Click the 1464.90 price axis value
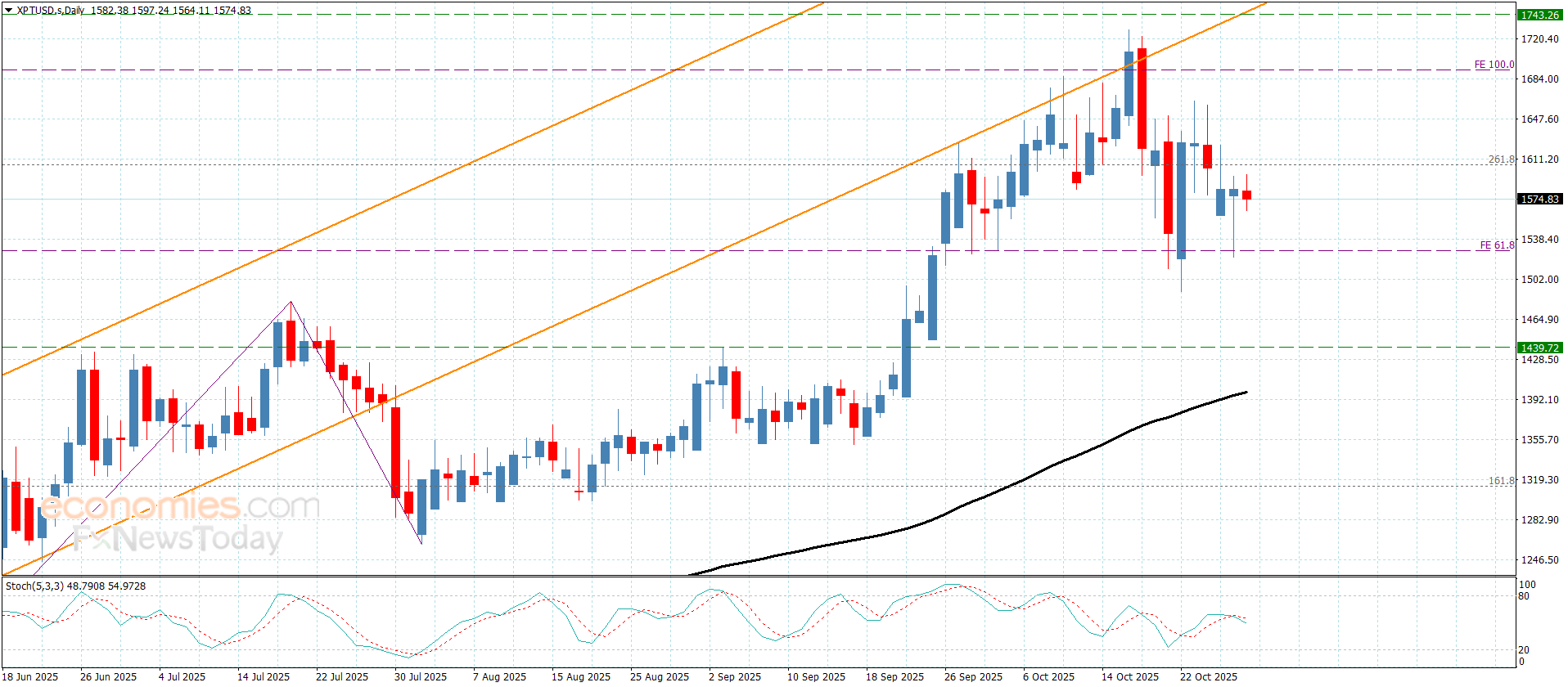1568x687 pixels. 1539,319
